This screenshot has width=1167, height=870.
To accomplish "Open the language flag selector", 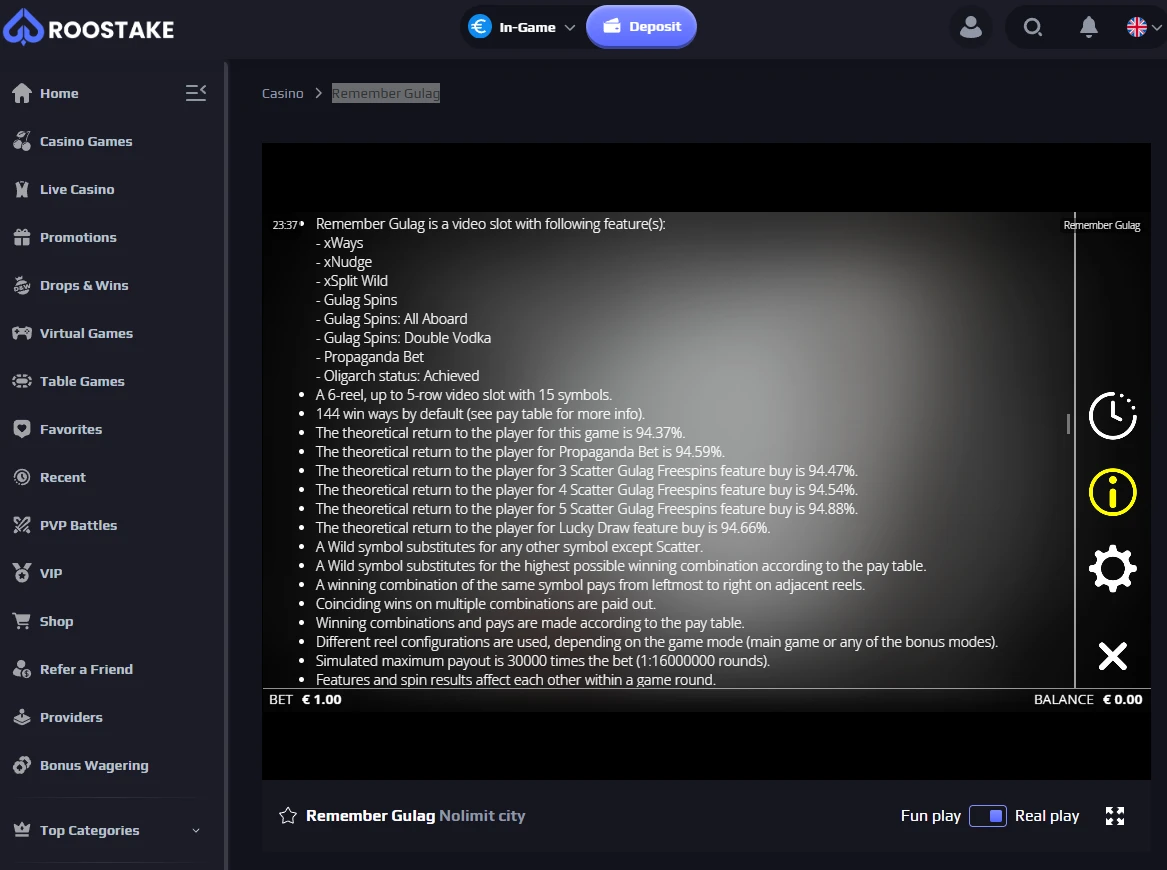I will 1143,28.
